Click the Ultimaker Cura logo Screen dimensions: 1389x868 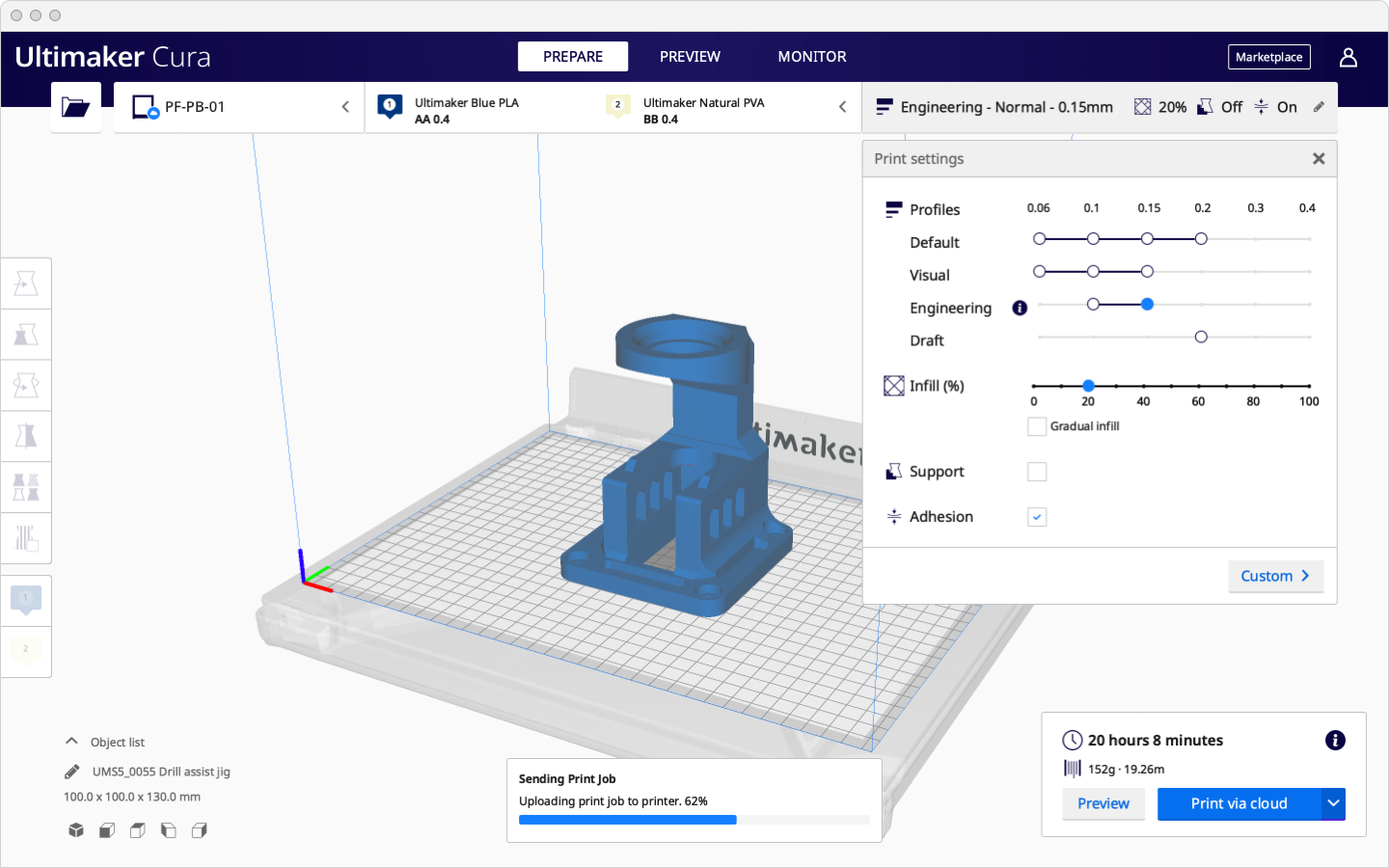(113, 57)
